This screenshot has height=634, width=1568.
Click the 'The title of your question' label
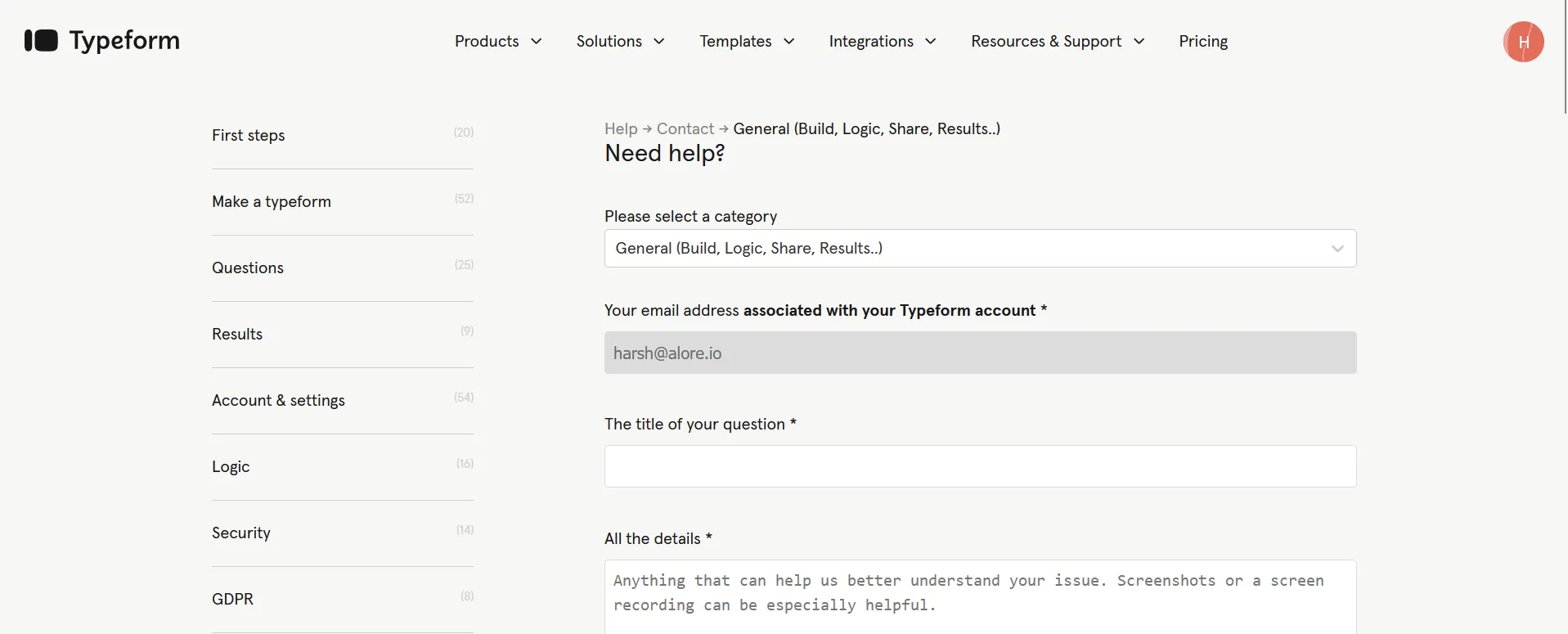(700, 424)
